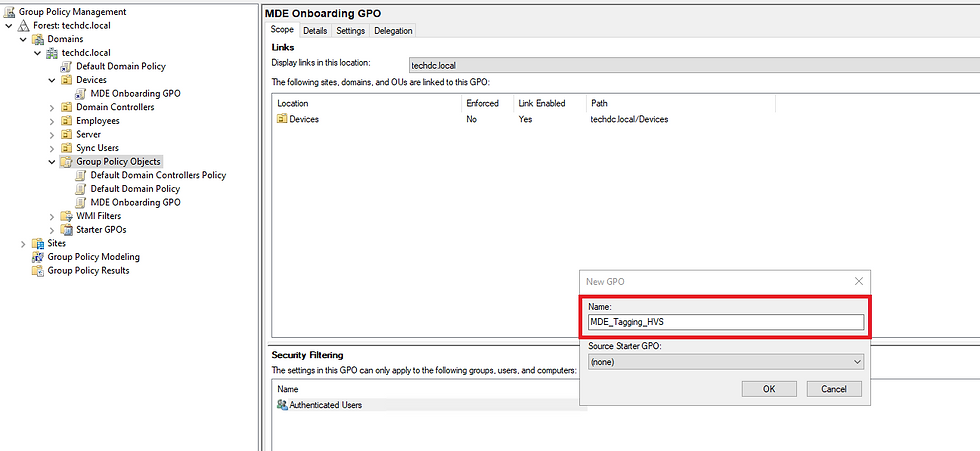Collapse the Domains node

click(x=24, y=39)
